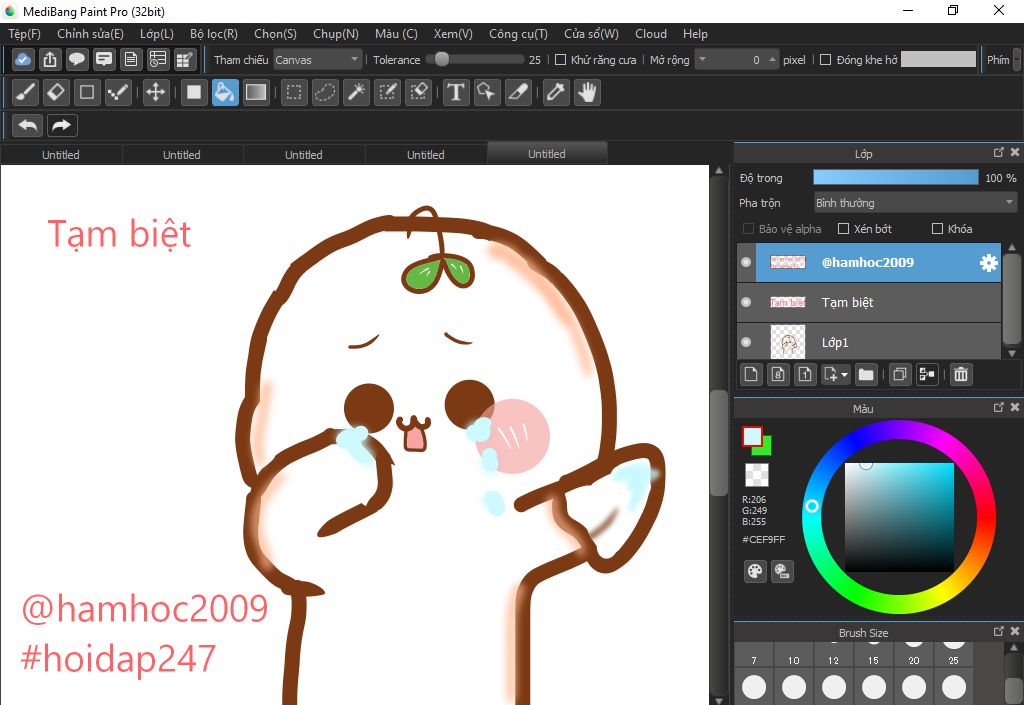
Task: Hide the @hamhoc2009 layer
Action: pyautogui.click(x=746, y=262)
